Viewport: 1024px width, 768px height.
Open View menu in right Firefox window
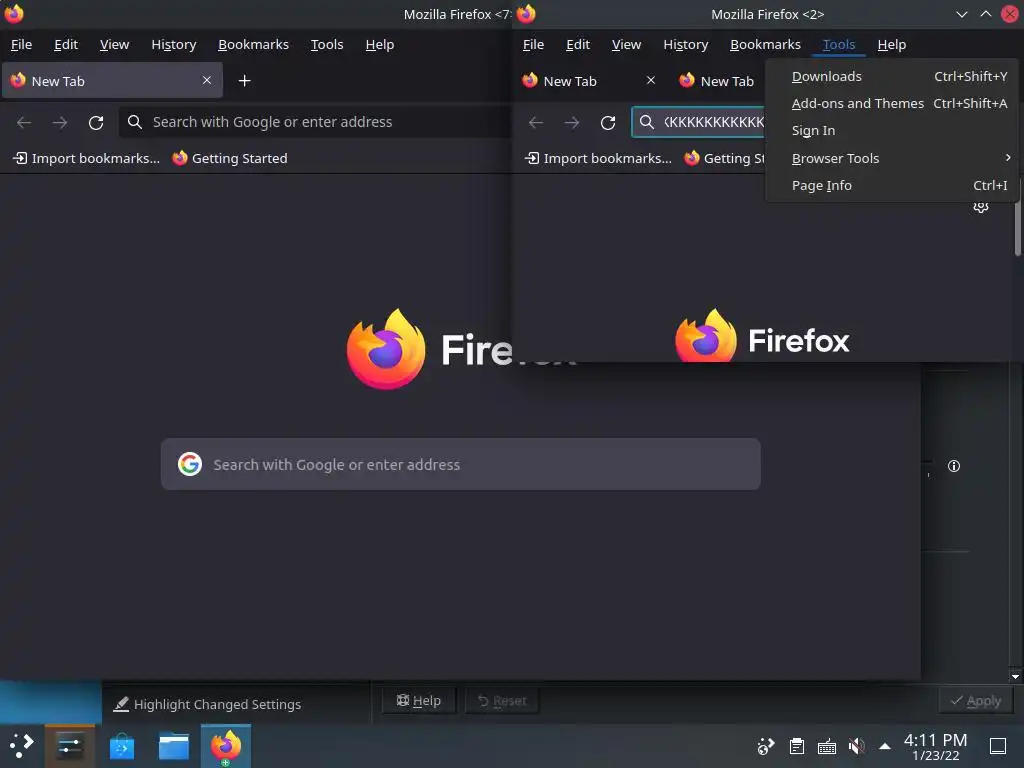626,44
